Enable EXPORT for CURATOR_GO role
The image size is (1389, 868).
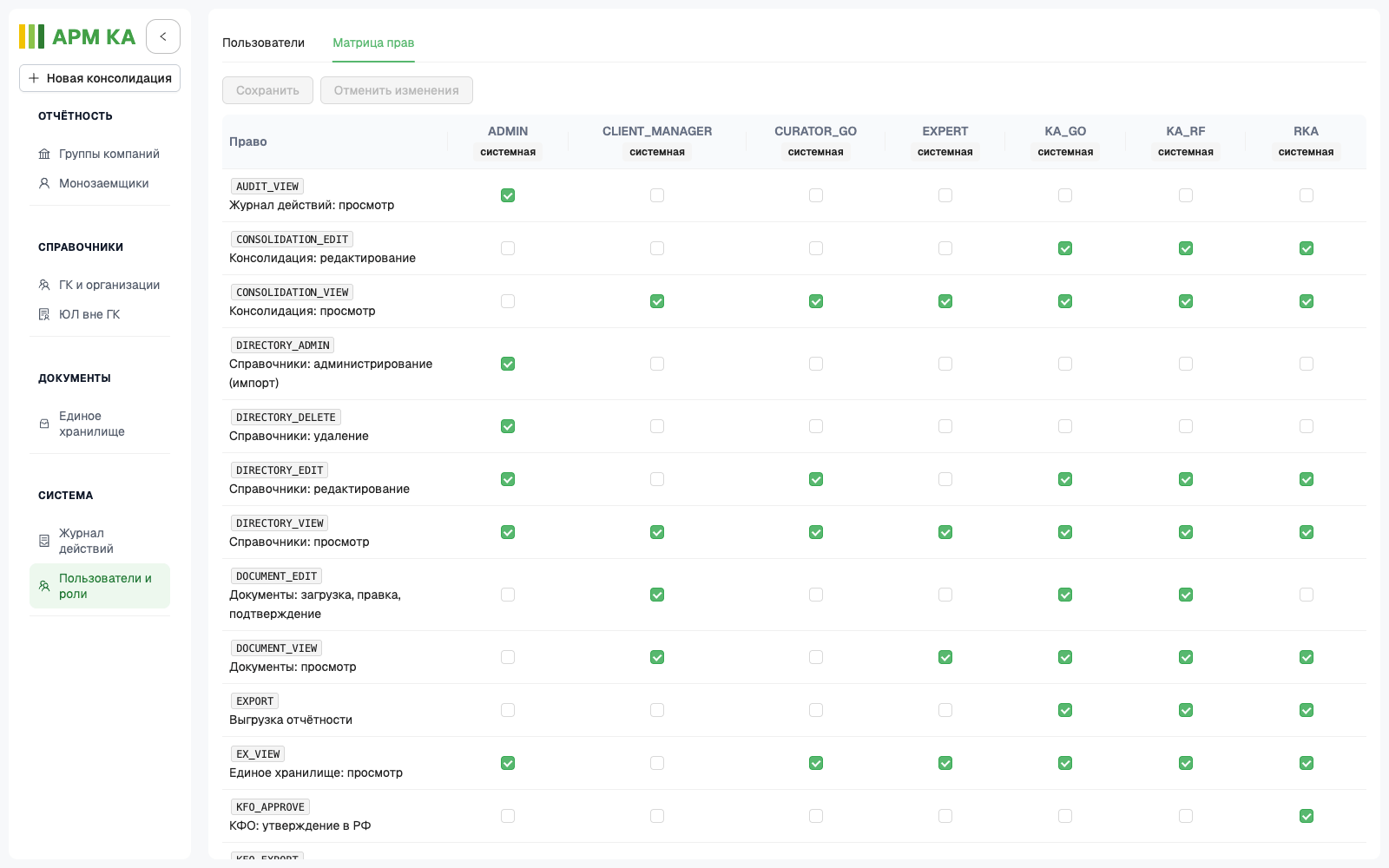click(816, 710)
